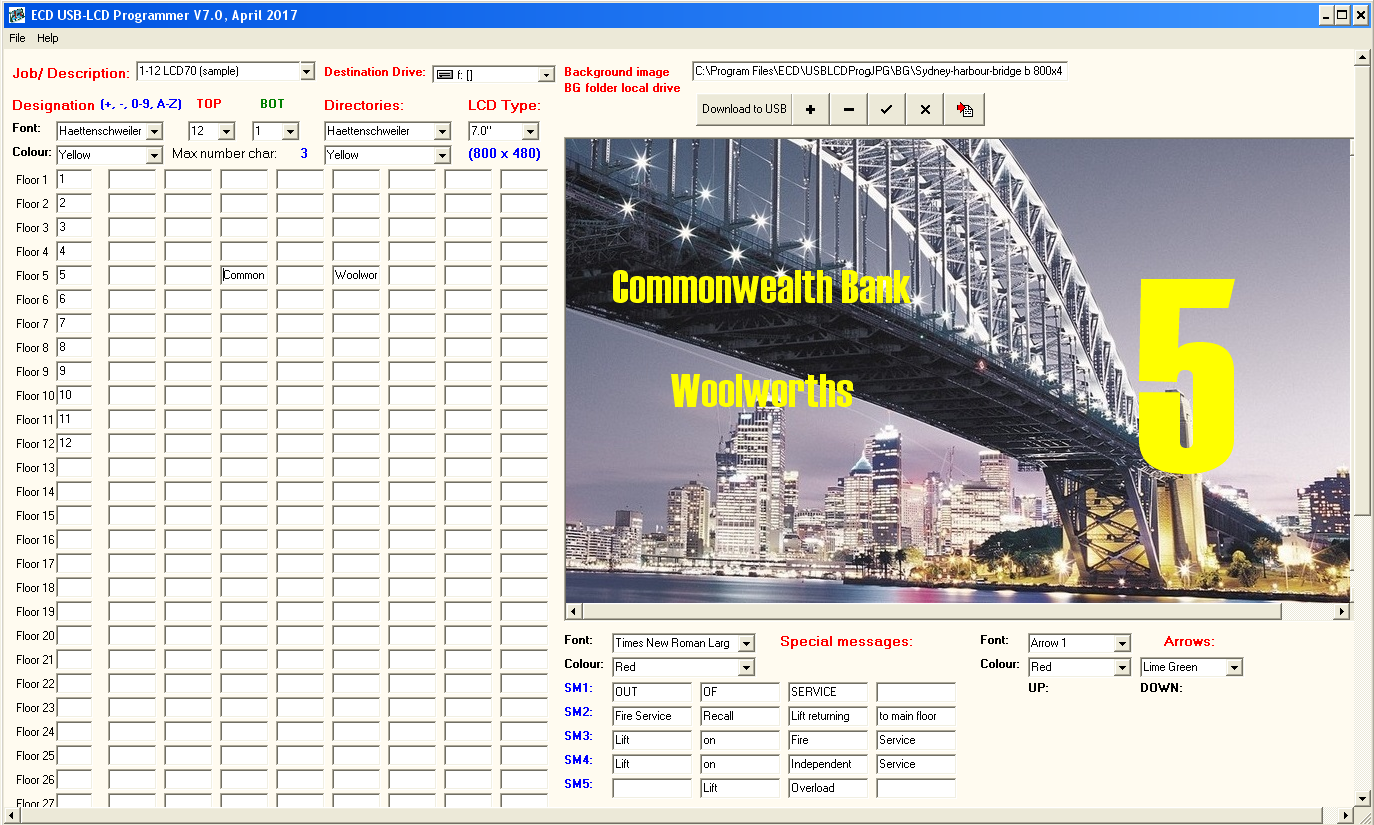The width and height of the screenshot is (1374, 825).
Task: Open Special messages font dropdown
Action: (746, 643)
